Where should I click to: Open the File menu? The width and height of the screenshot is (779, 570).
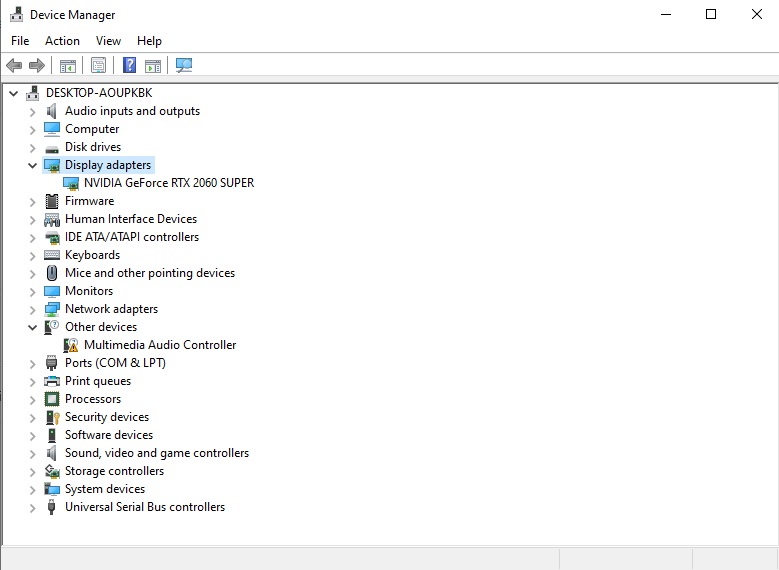click(x=20, y=41)
